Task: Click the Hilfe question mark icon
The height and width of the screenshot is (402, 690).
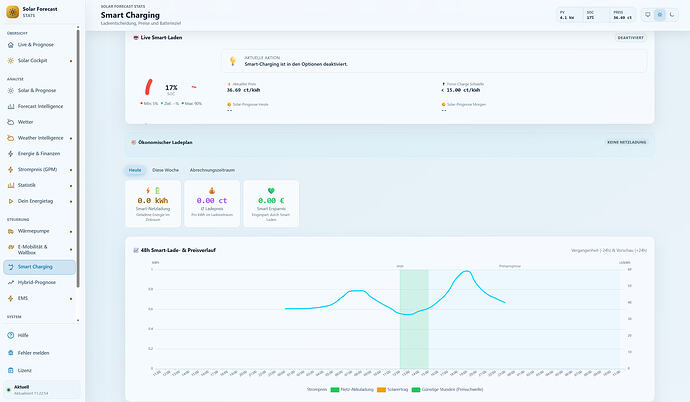Action: 11,335
